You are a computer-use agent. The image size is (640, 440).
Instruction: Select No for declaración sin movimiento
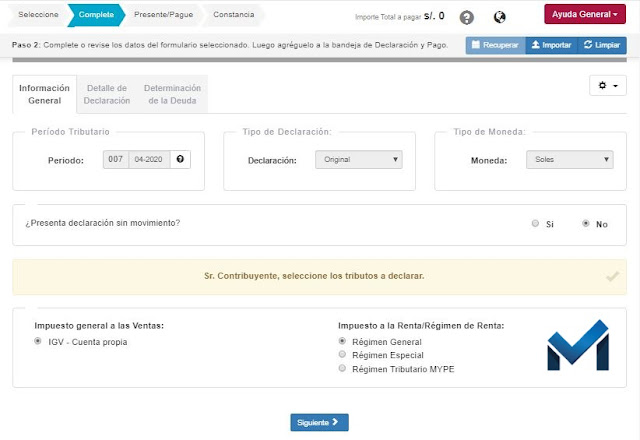(586, 223)
